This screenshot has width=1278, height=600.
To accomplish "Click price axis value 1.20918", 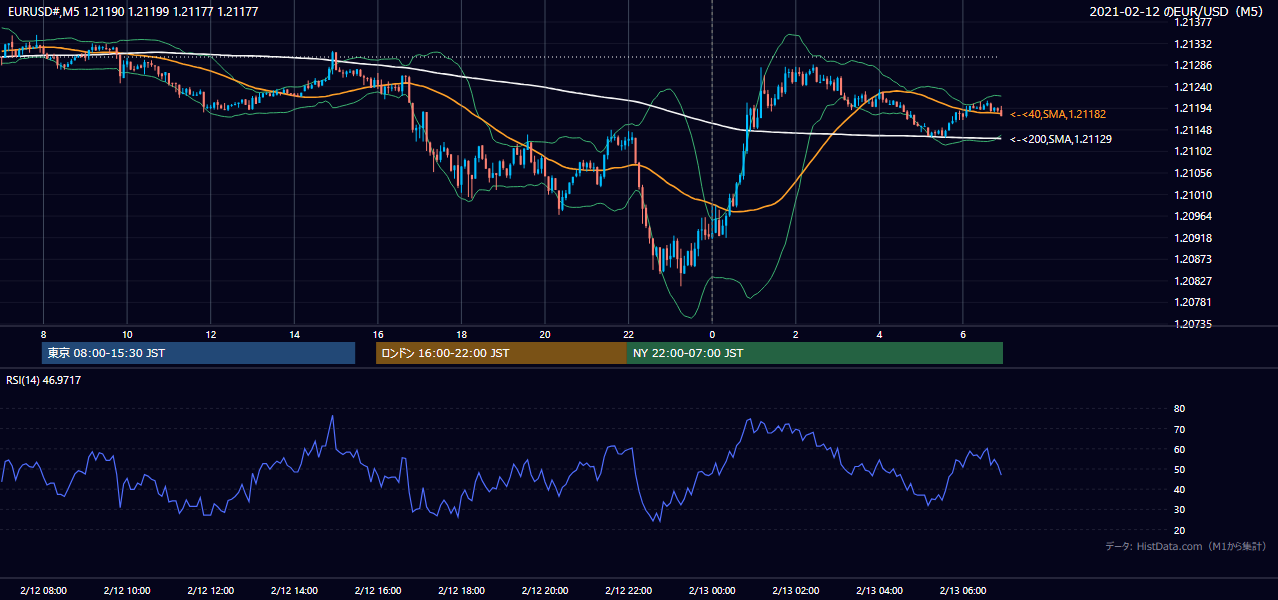I will (1193, 238).
